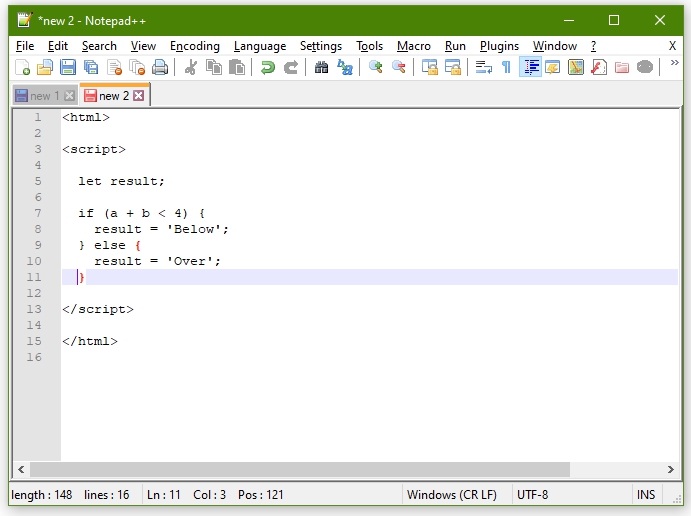Open the Replace dialog icon
This screenshot has height=516, width=691.
click(x=345, y=67)
